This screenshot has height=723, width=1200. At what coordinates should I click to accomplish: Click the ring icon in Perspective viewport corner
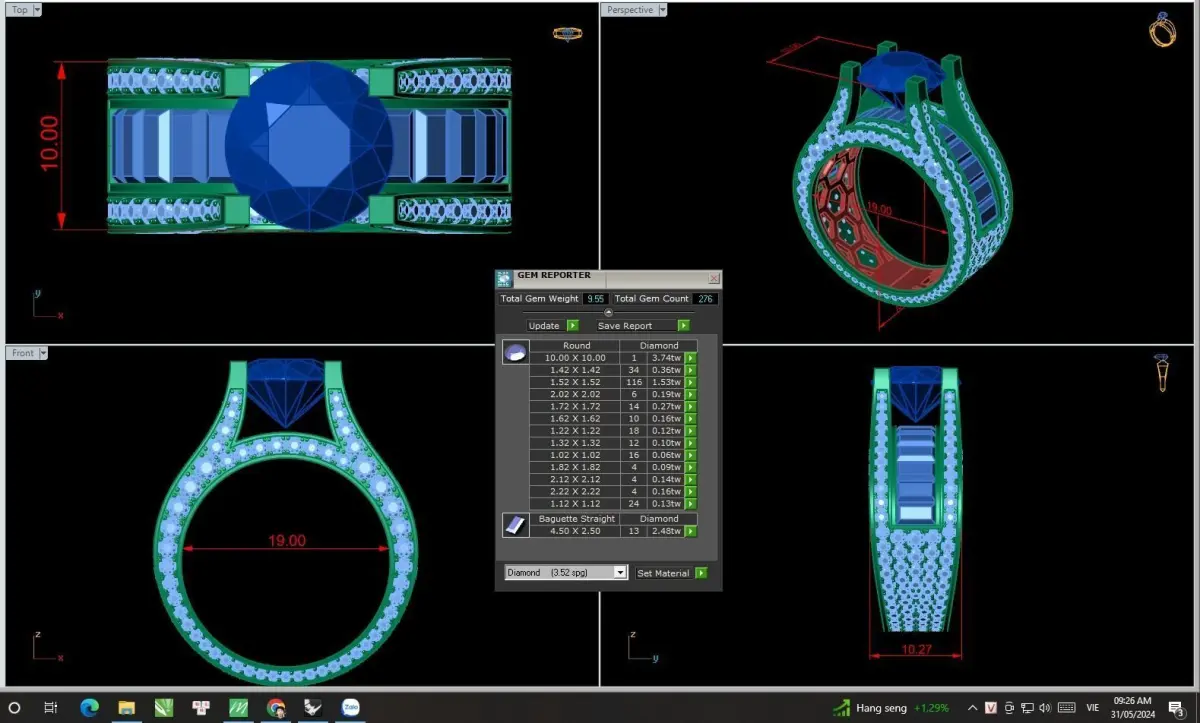[1163, 30]
